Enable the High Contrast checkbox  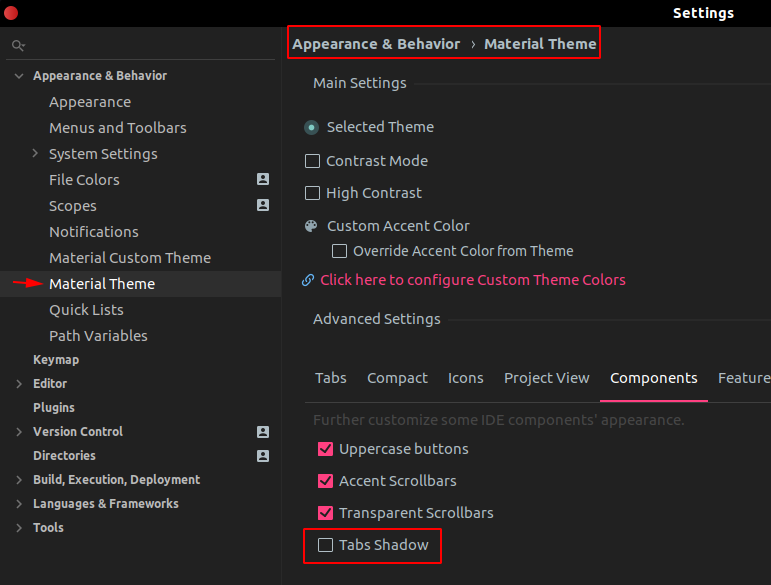pyautogui.click(x=312, y=193)
